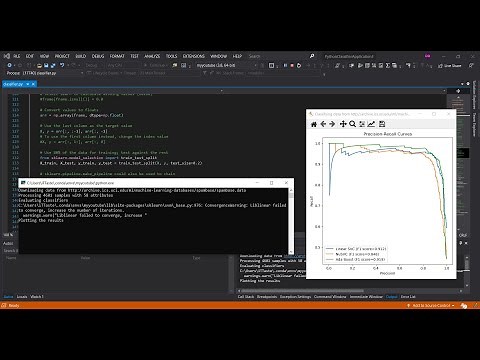Screen dimensions: 480x360
Task: Switch to the Breakpoints tab
Action: [x=267, y=296]
